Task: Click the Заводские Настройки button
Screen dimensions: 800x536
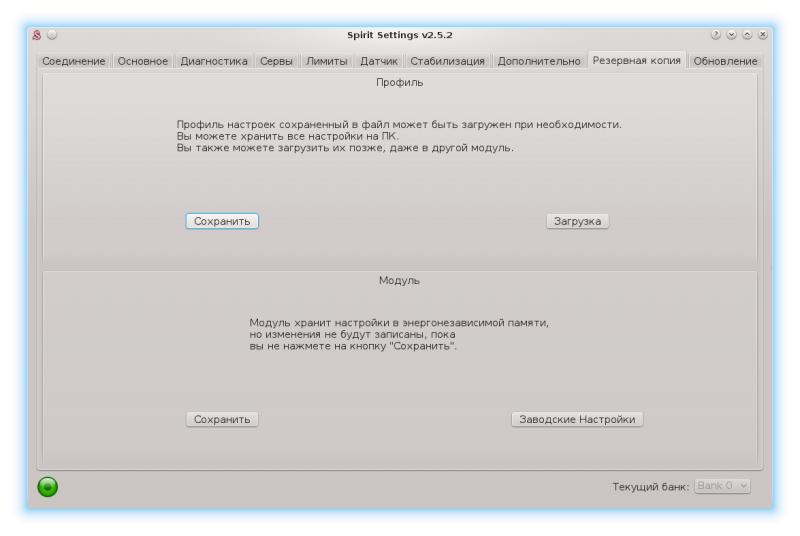Action: [x=577, y=419]
